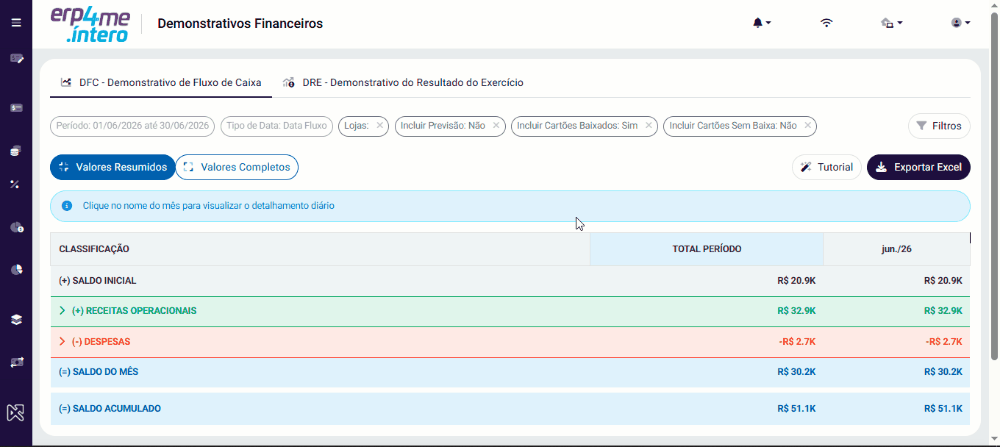Viewport: 1000px width, 447px height.
Task: Click the (=) SALDO DO MÊS label
Action: point(99,372)
